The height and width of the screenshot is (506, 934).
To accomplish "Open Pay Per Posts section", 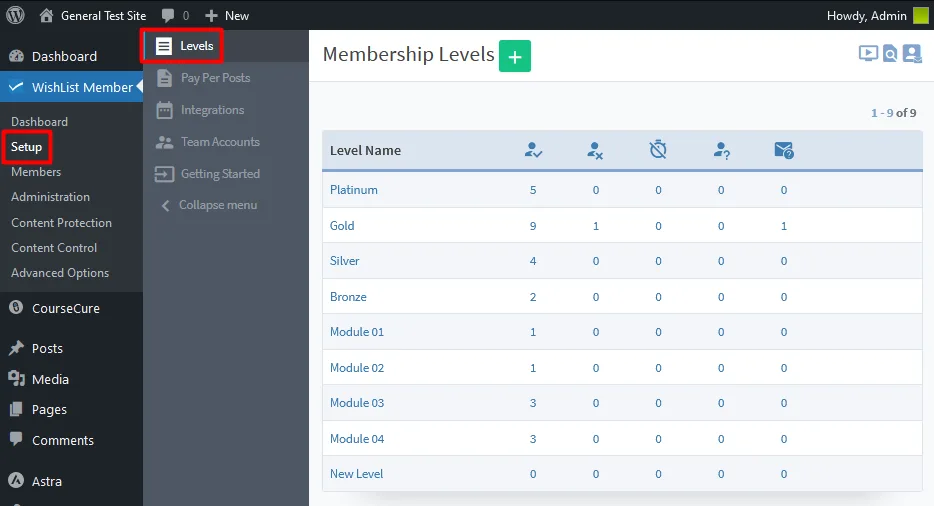I will 215,77.
